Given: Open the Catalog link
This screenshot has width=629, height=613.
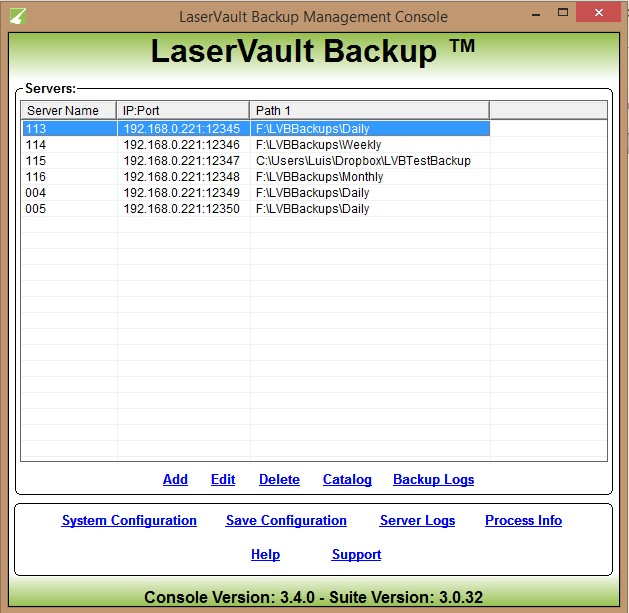Looking at the screenshot, I should [347, 480].
